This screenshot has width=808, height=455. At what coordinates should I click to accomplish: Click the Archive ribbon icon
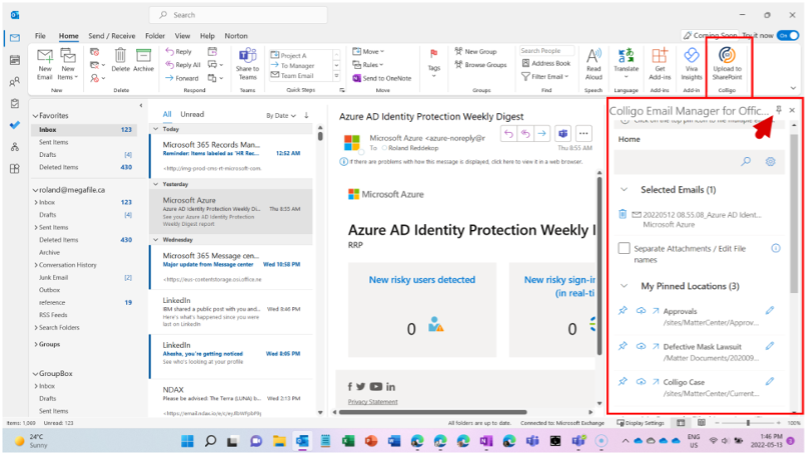point(143,60)
